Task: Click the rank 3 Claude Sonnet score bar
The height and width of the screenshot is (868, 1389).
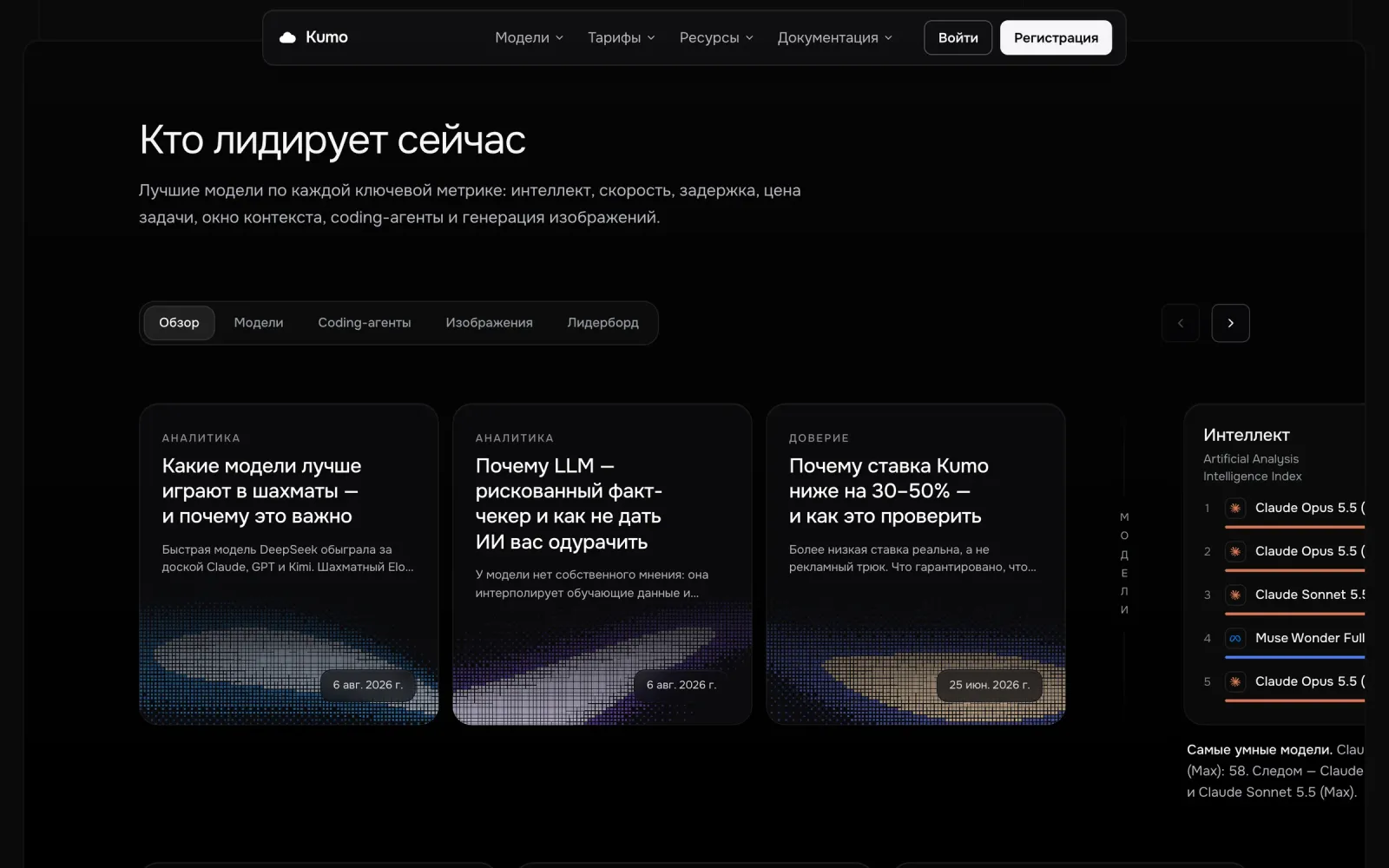Action: coord(1294,614)
